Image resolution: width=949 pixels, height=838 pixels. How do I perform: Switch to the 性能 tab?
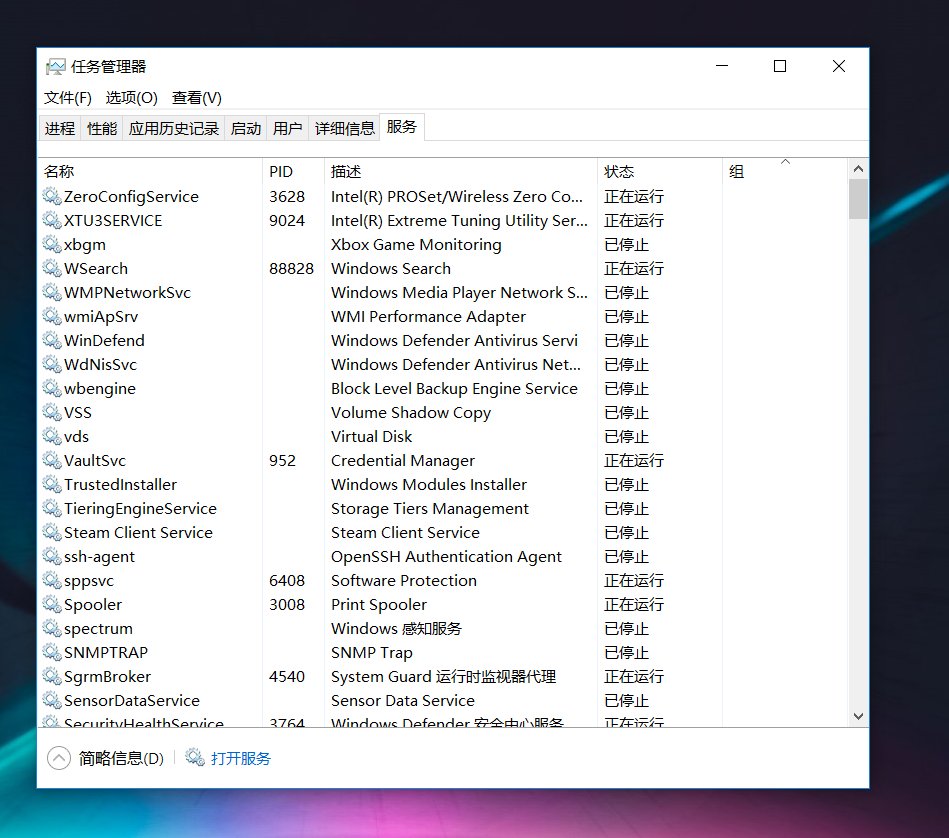(102, 128)
